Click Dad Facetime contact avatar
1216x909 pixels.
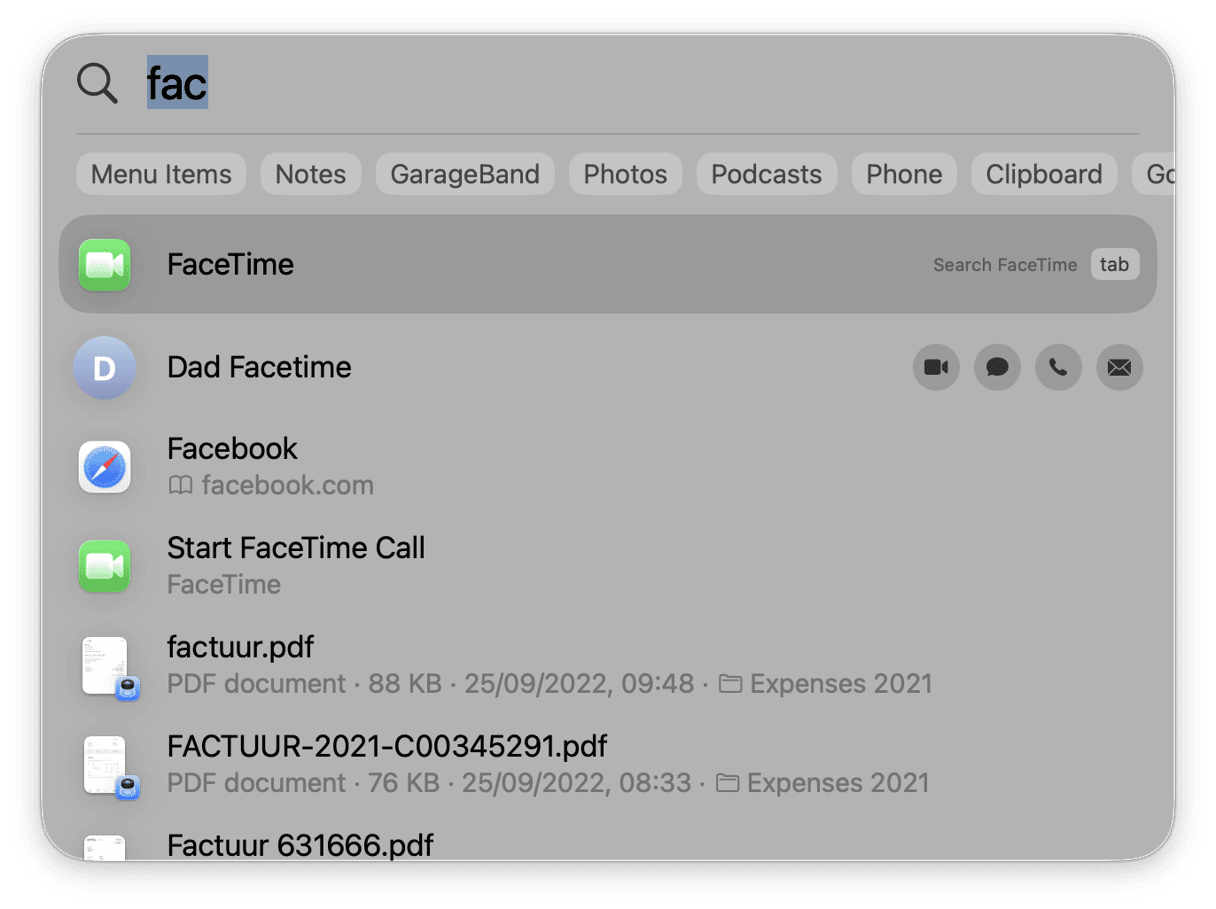pyautogui.click(x=105, y=368)
